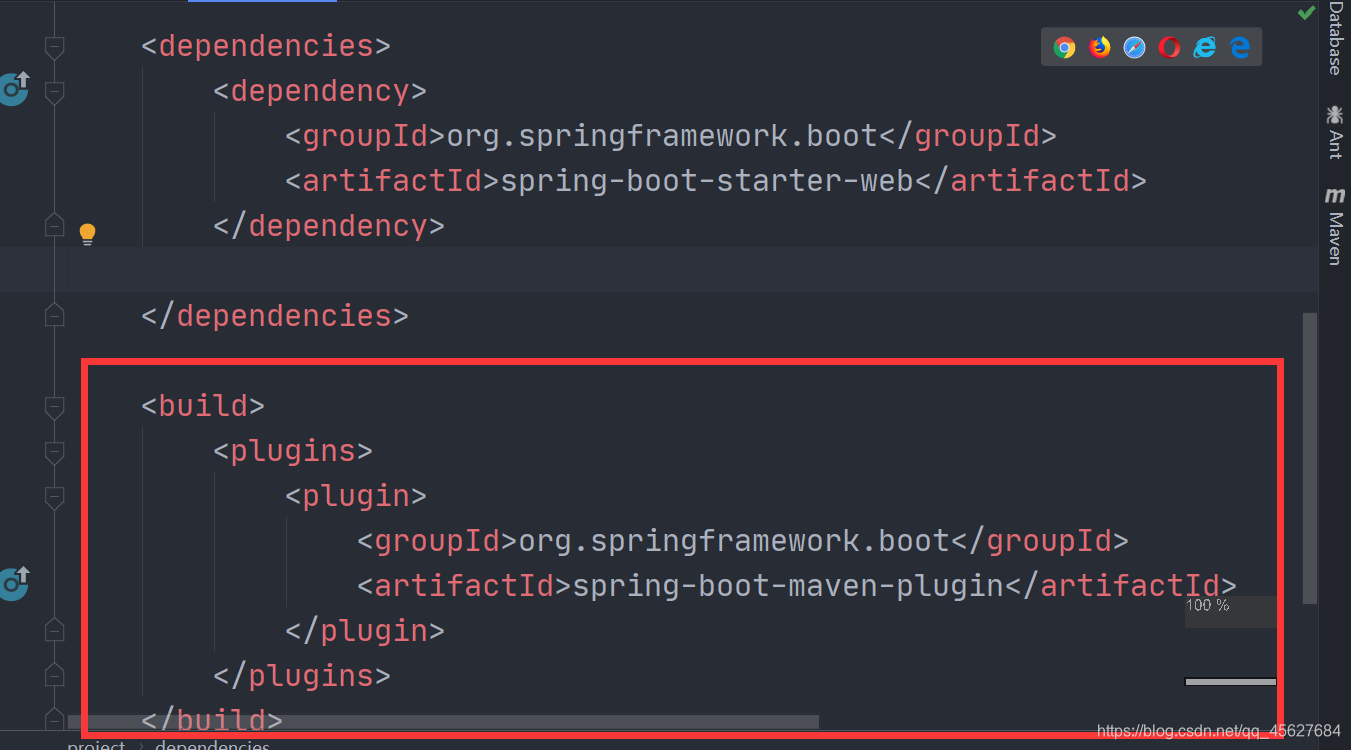1351x750 pixels.
Task: Open the pom preview in Firefox
Action: (1100, 47)
